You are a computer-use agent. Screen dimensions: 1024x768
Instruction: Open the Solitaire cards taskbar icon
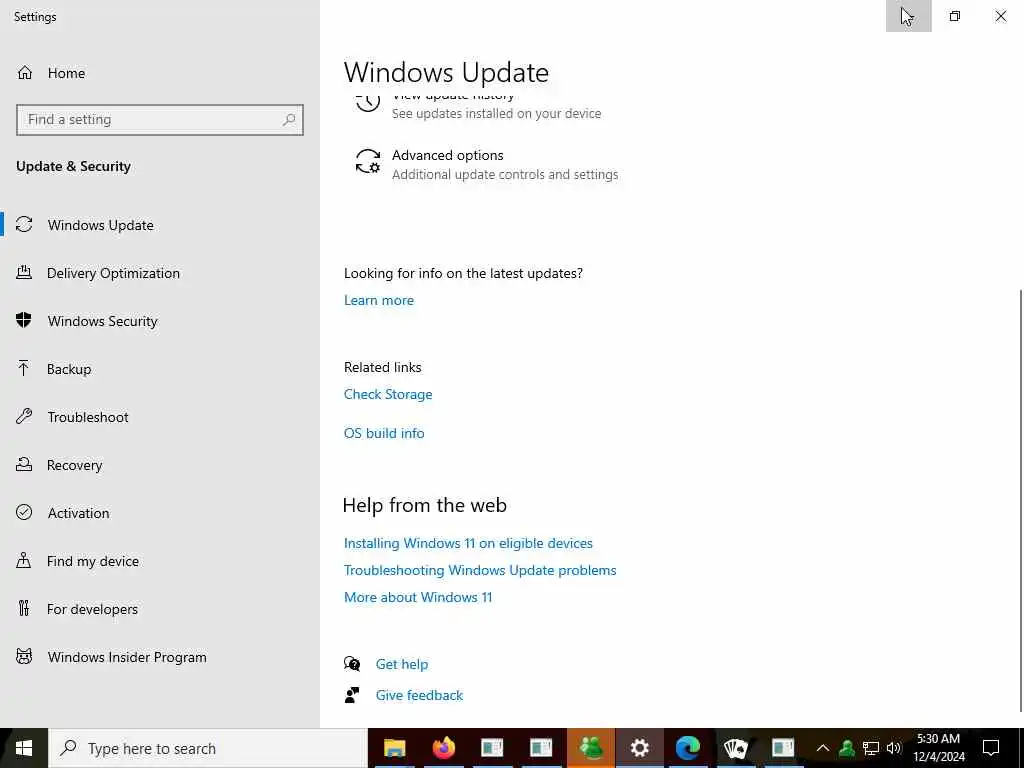736,748
